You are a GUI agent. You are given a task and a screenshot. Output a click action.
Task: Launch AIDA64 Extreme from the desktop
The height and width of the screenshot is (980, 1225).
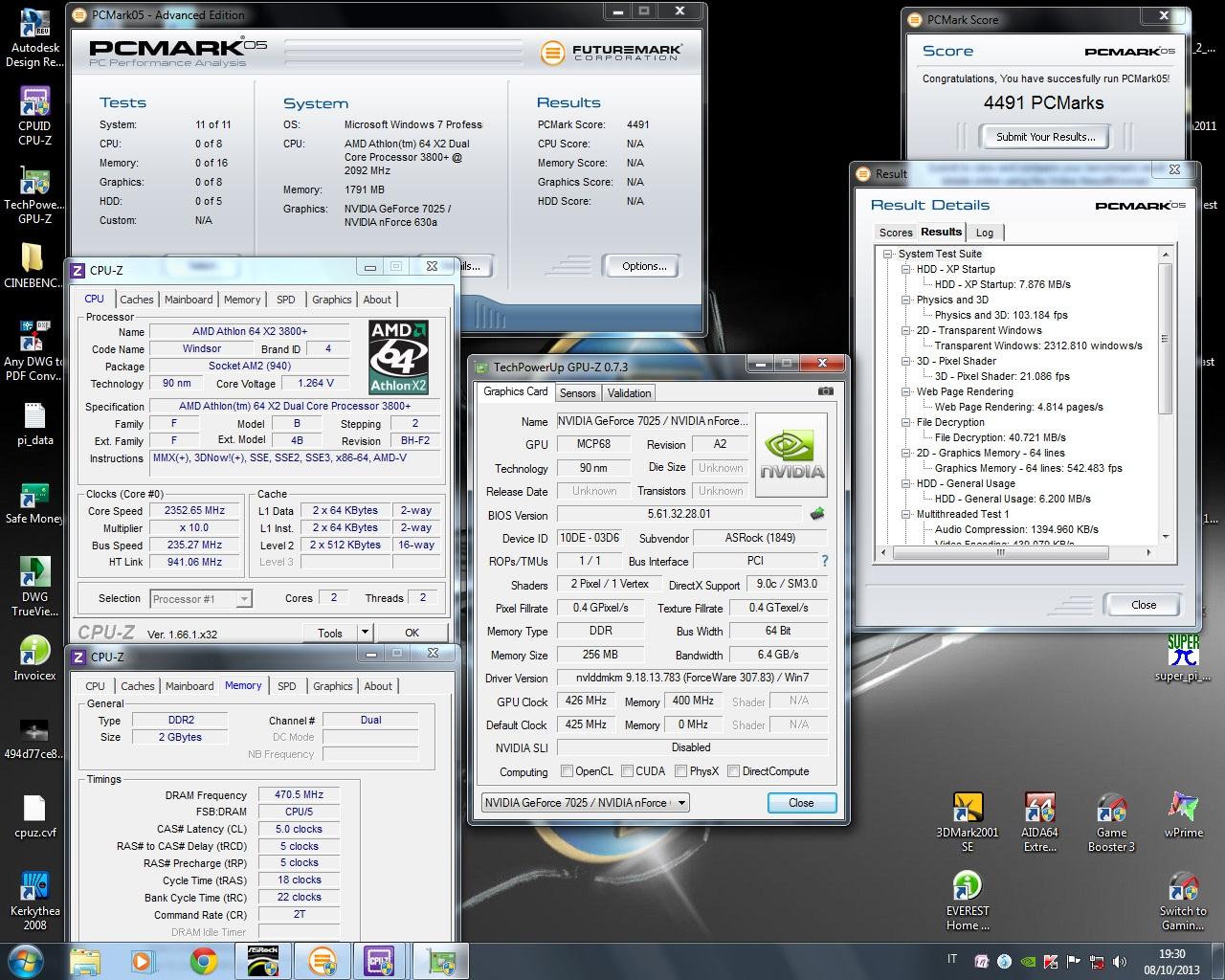pyautogui.click(x=1040, y=822)
